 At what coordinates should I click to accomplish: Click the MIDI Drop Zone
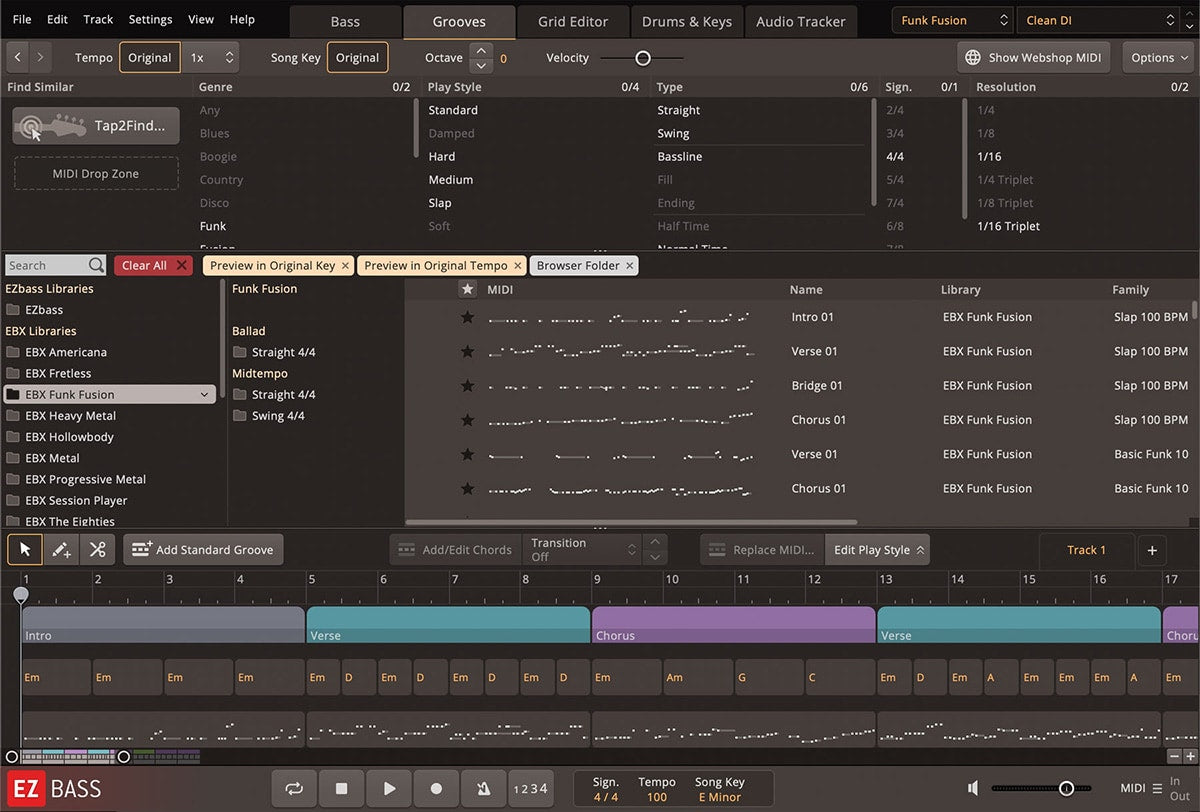tap(96, 174)
